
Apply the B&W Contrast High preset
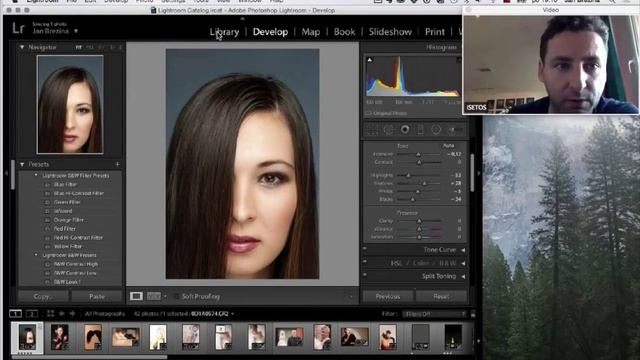[76, 264]
